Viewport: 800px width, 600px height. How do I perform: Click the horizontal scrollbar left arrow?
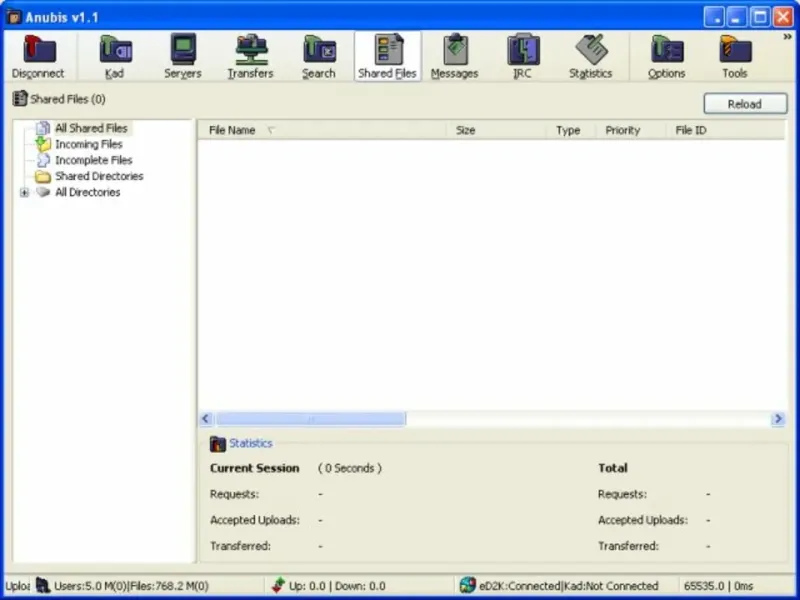tap(206, 419)
